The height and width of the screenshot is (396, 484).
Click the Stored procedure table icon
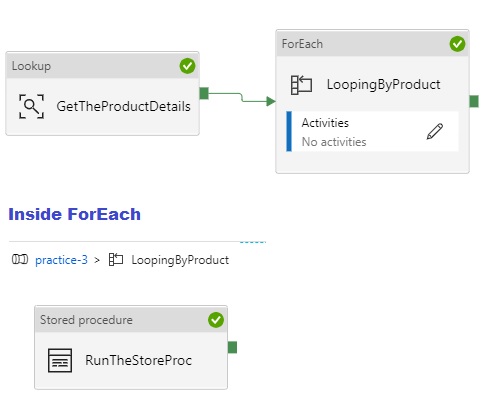point(60,360)
